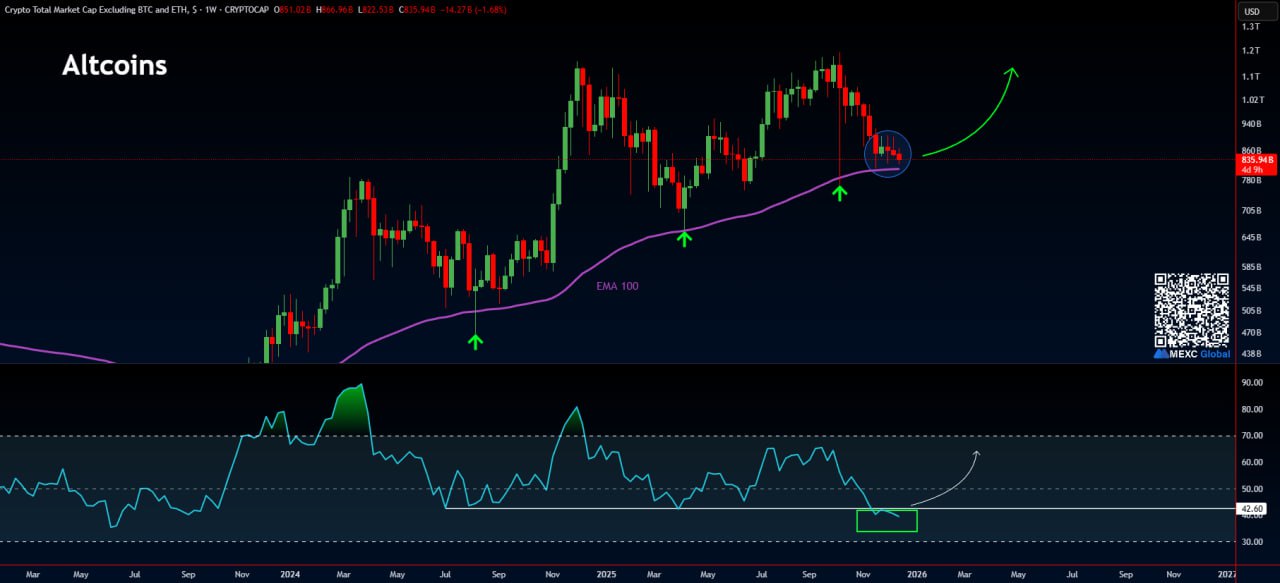The height and width of the screenshot is (583, 1280).
Task: Select the blue circle annotation on candles
Action: tap(887, 153)
